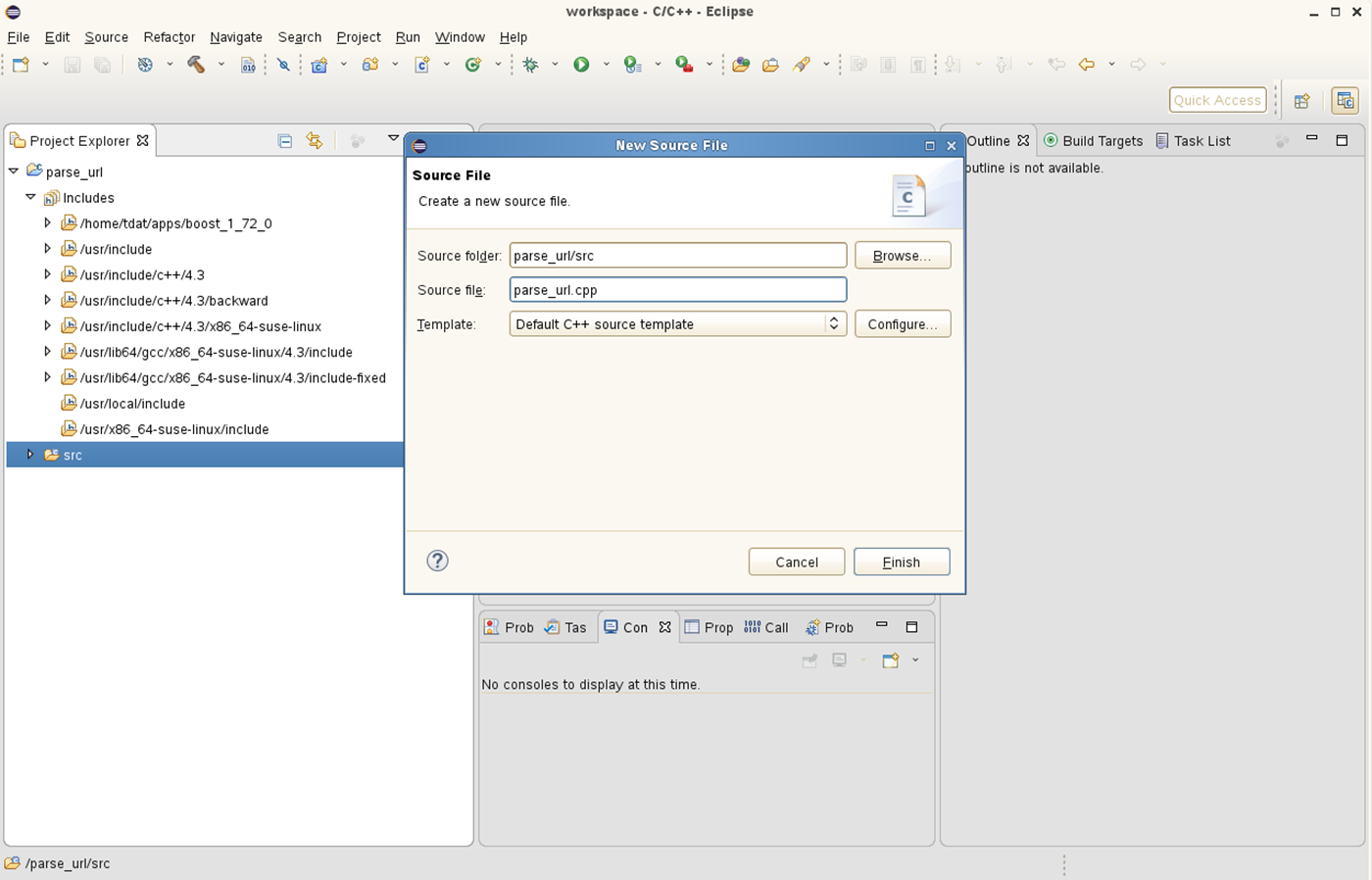Open the Navigate menu
Viewport: 1372px width, 880px height.
(x=236, y=37)
